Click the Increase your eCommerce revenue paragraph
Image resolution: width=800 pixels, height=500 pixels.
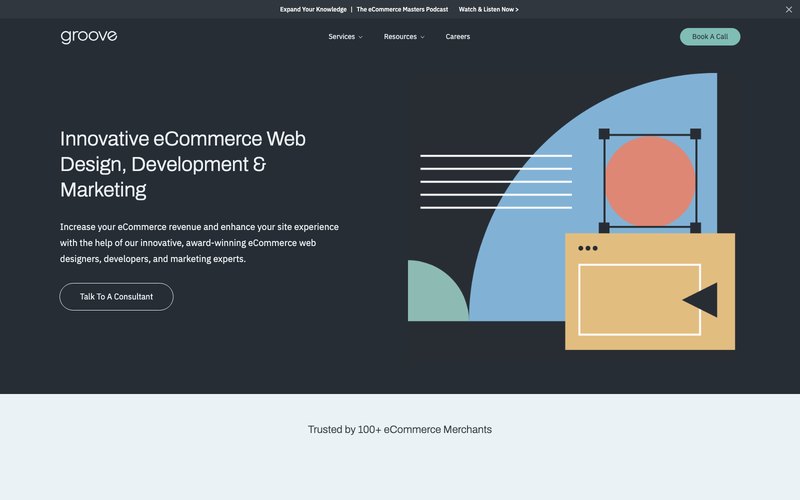(199, 243)
